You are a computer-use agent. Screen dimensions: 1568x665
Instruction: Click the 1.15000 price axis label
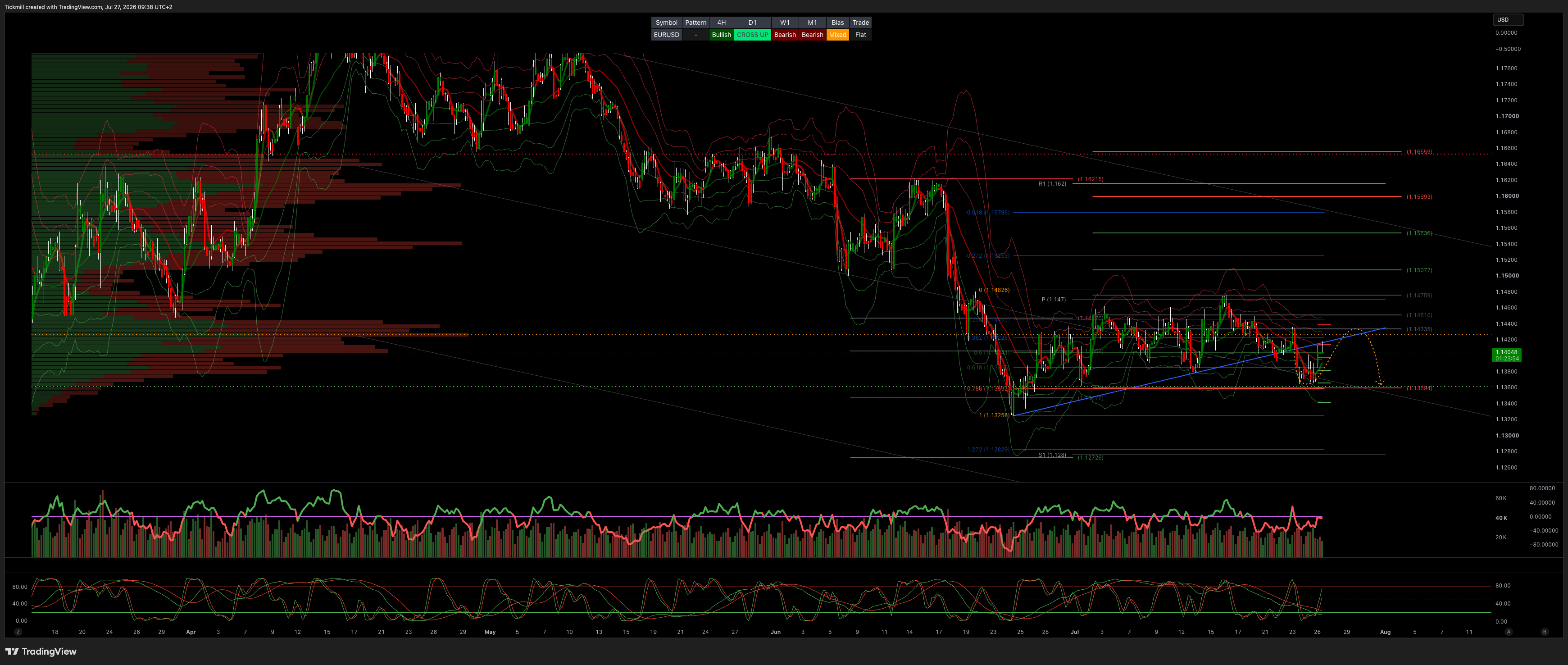(1507, 275)
